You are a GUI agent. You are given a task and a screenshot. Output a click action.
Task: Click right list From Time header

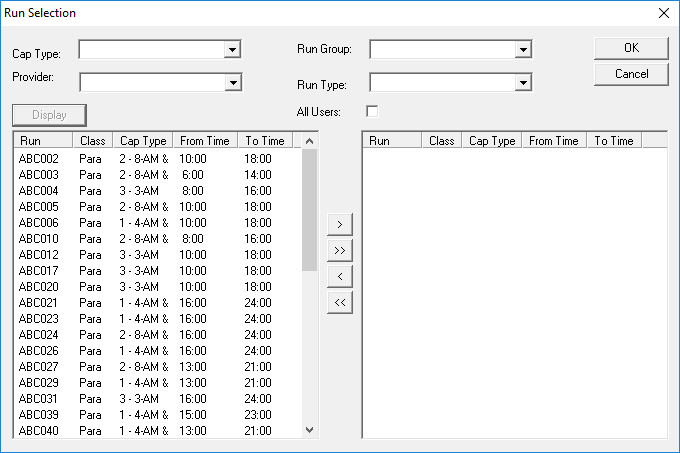tap(554, 141)
